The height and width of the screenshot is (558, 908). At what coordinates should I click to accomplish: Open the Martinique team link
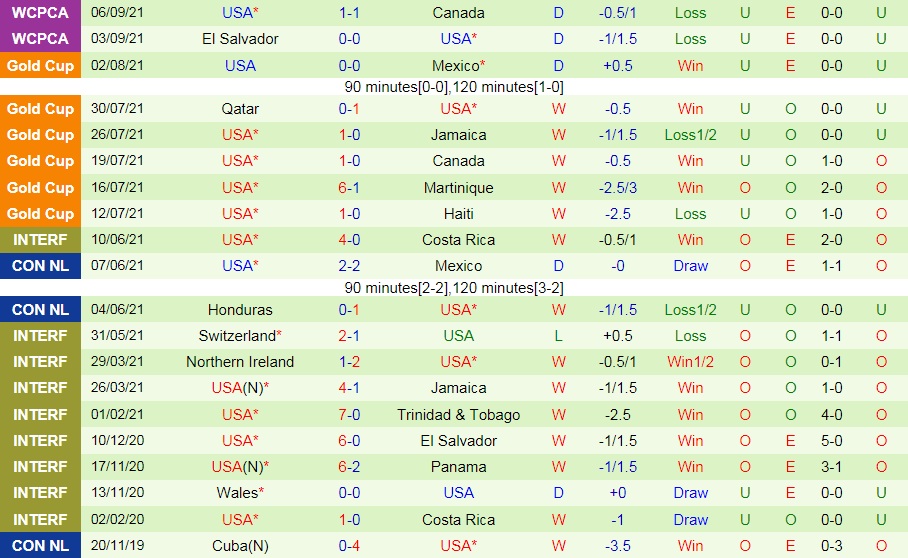(459, 187)
